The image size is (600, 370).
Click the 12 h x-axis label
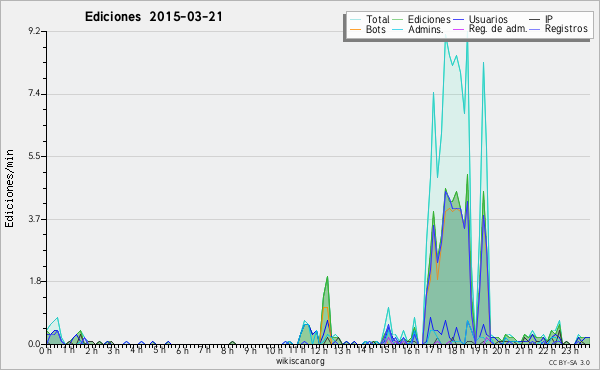pos(320,351)
